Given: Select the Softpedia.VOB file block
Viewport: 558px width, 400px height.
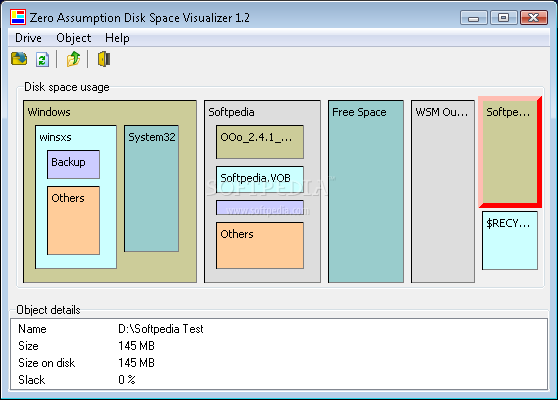Looking at the screenshot, I should click(x=260, y=179).
